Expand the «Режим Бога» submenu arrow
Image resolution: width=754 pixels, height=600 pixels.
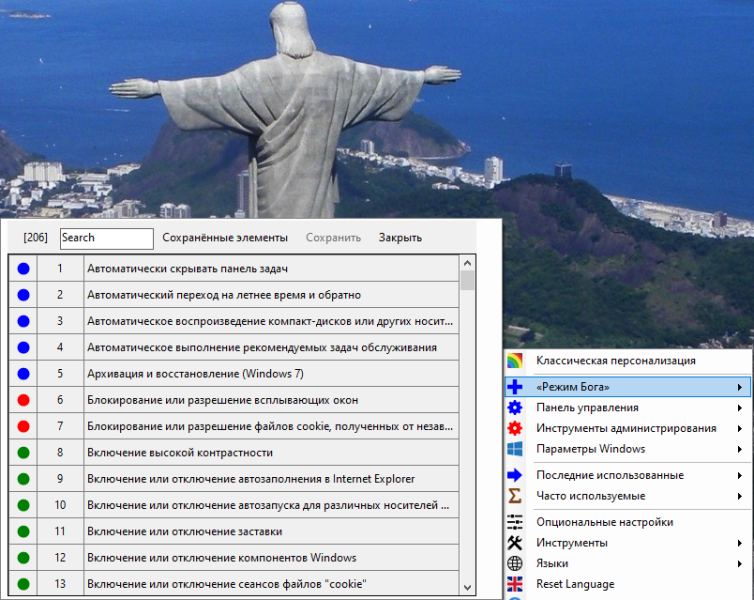[x=740, y=387]
